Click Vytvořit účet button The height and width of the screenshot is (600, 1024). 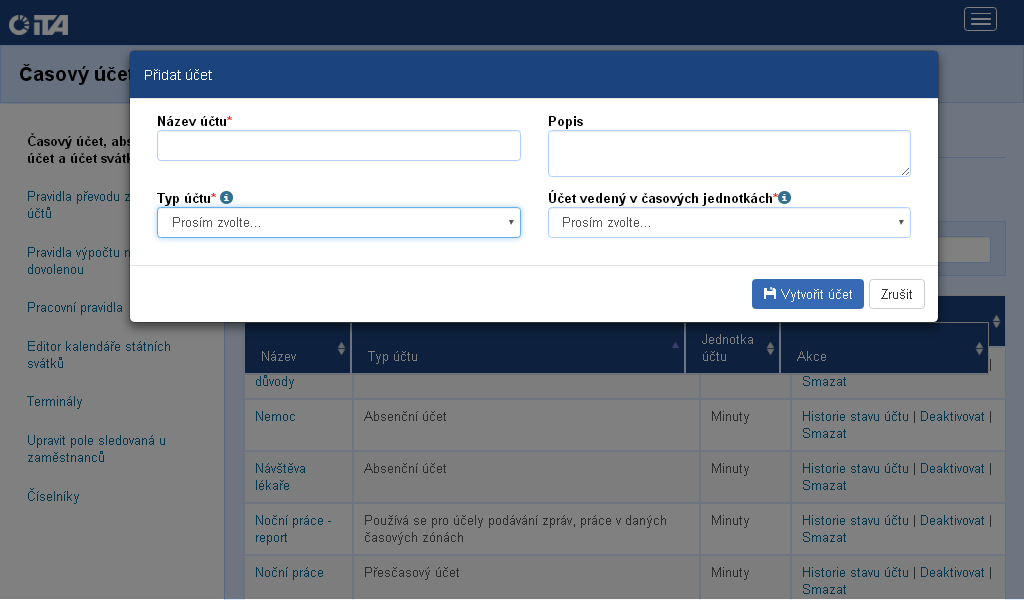click(x=807, y=294)
